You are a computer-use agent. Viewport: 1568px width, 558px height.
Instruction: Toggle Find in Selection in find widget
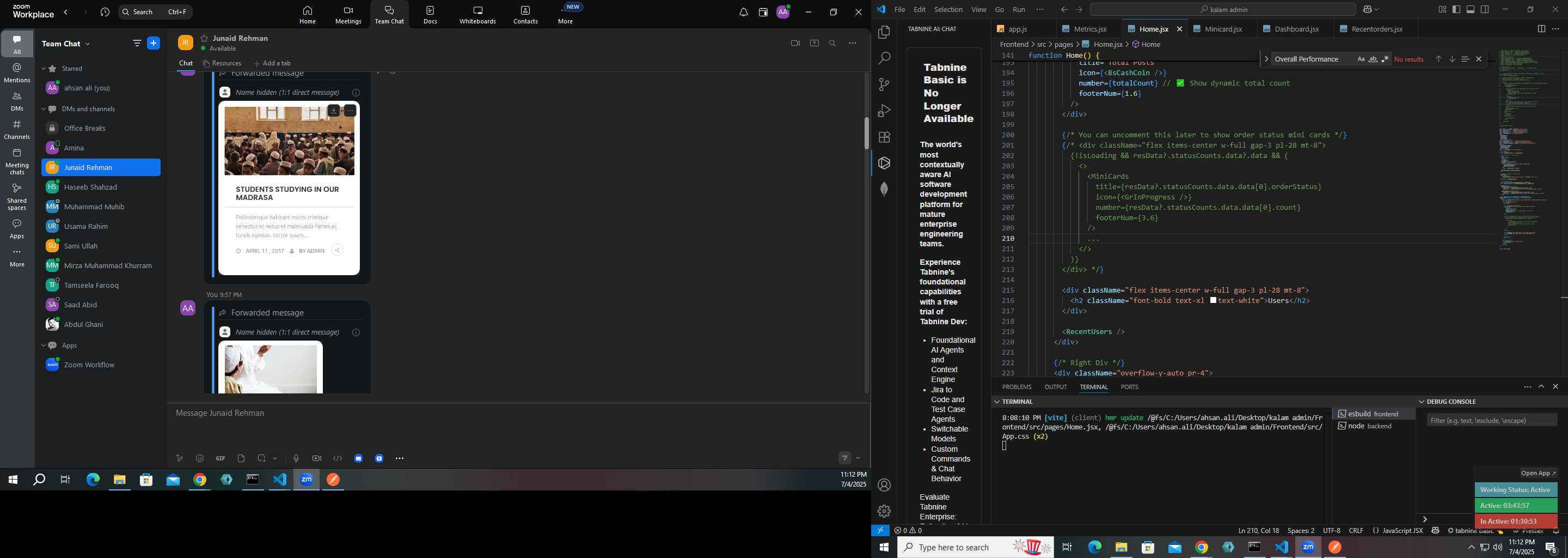1465,59
